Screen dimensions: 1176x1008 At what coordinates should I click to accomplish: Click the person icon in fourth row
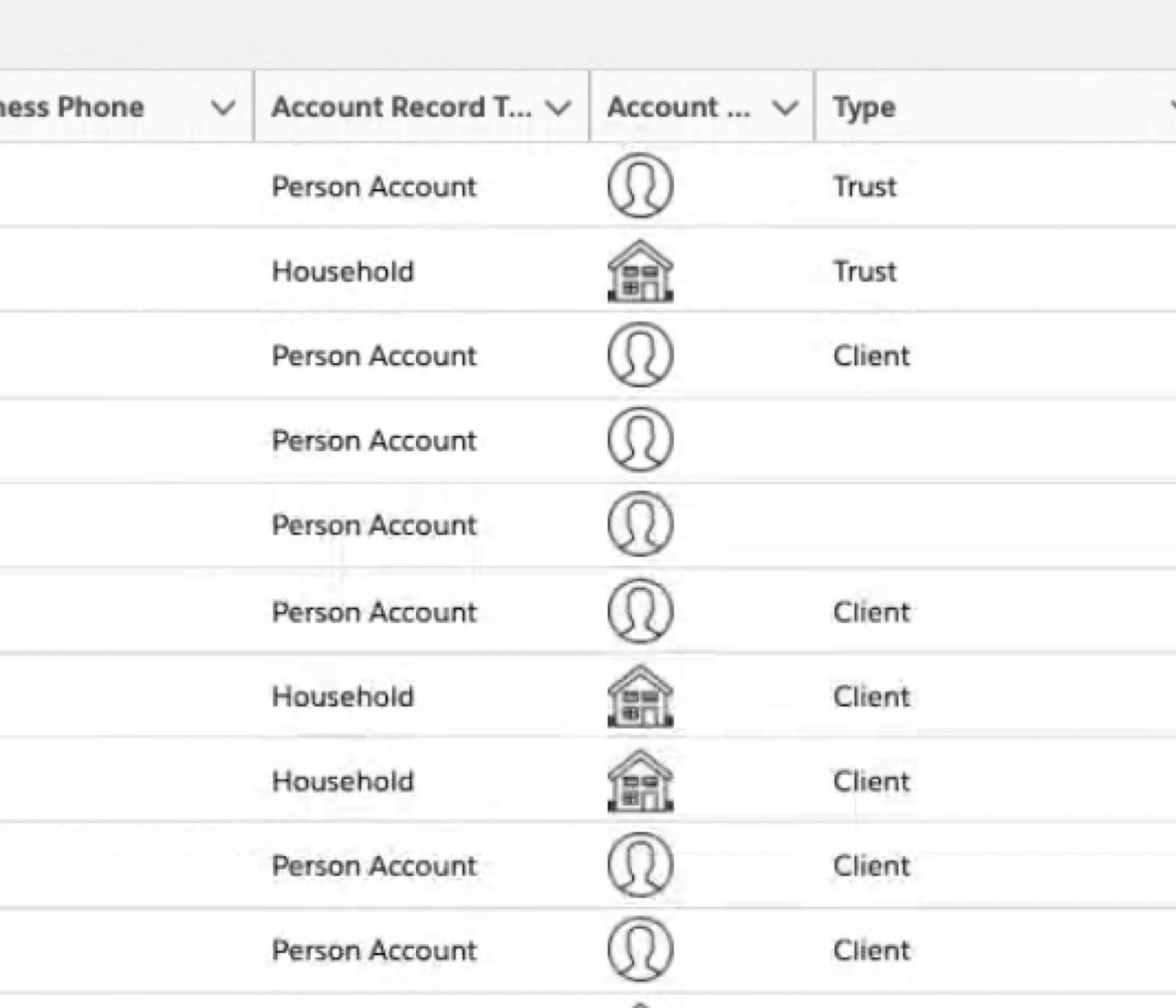coord(639,439)
